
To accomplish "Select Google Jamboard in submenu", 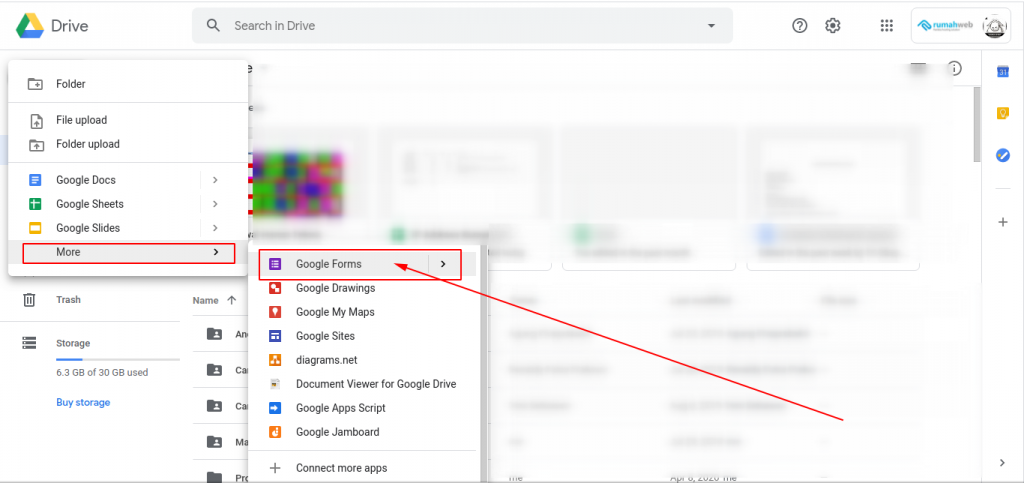I will [x=362, y=432].
